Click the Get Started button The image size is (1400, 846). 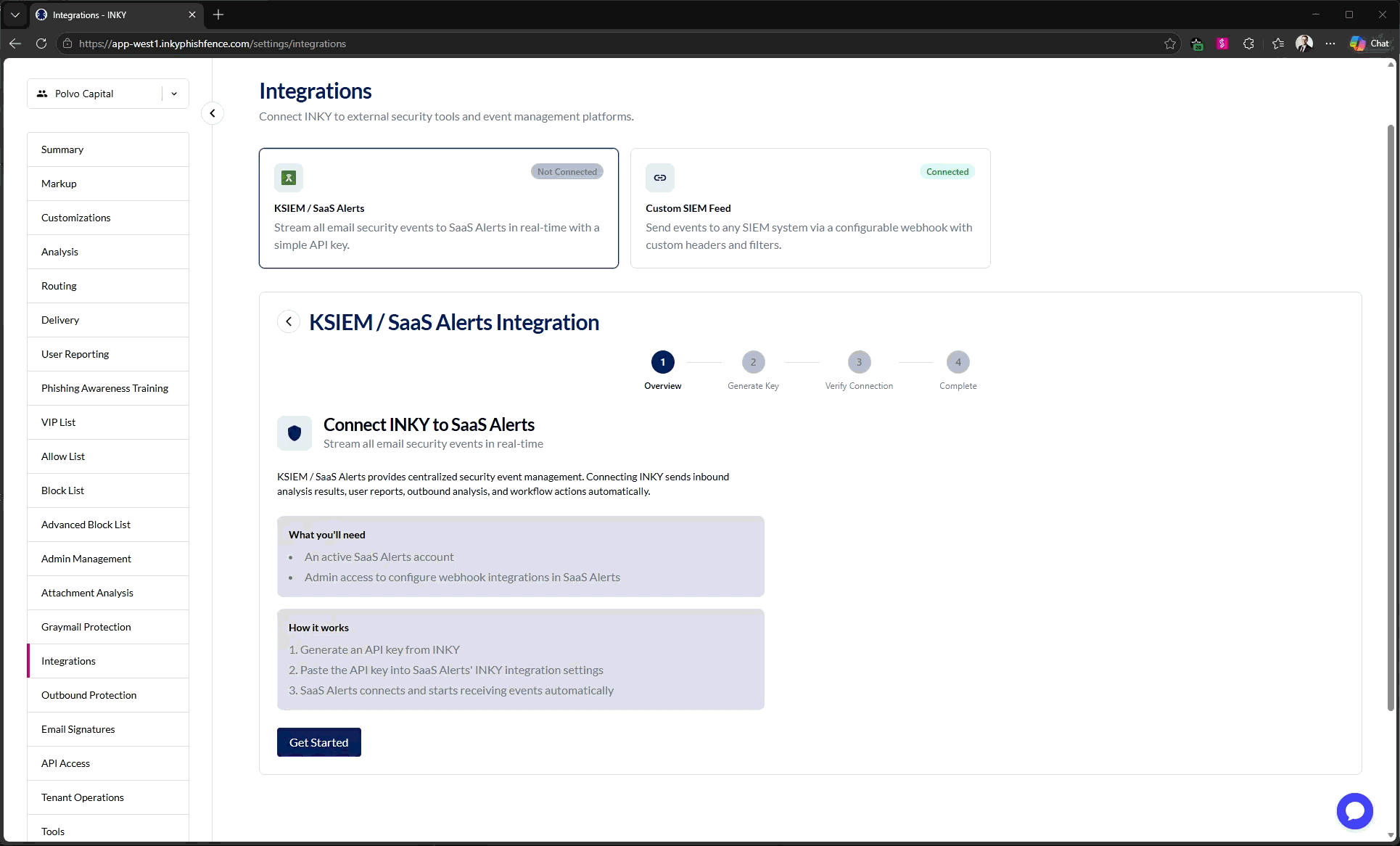tap(319, 742)
